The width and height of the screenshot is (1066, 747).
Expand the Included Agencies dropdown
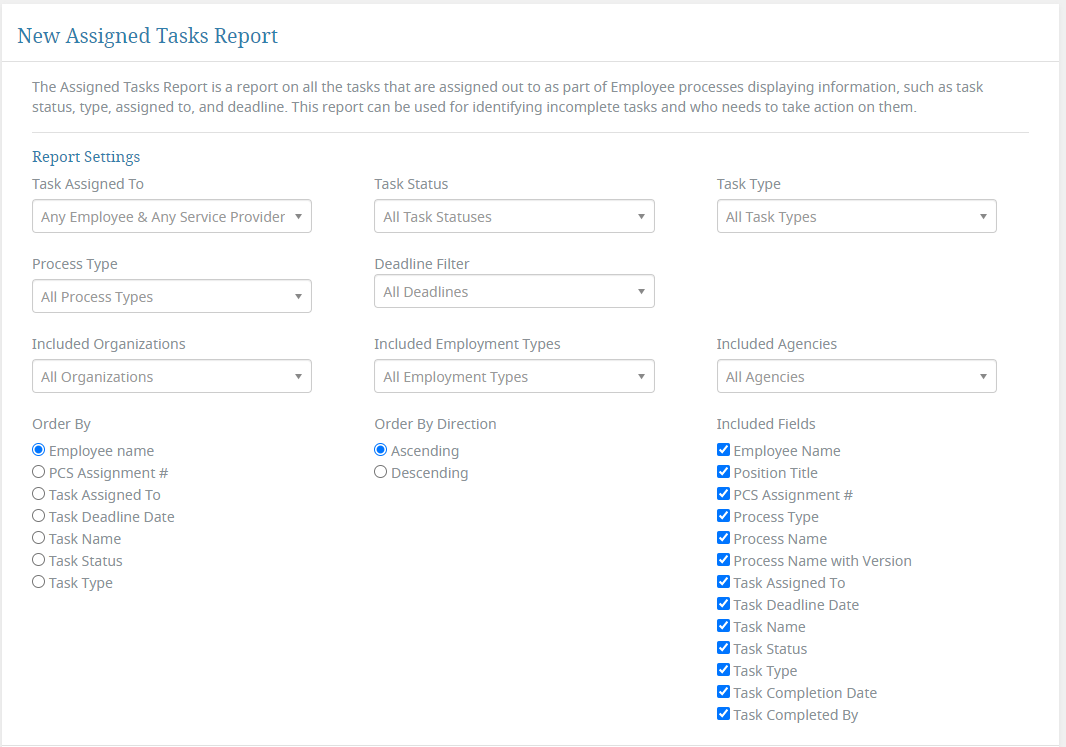pyautogui.click(x=857, y=376)
